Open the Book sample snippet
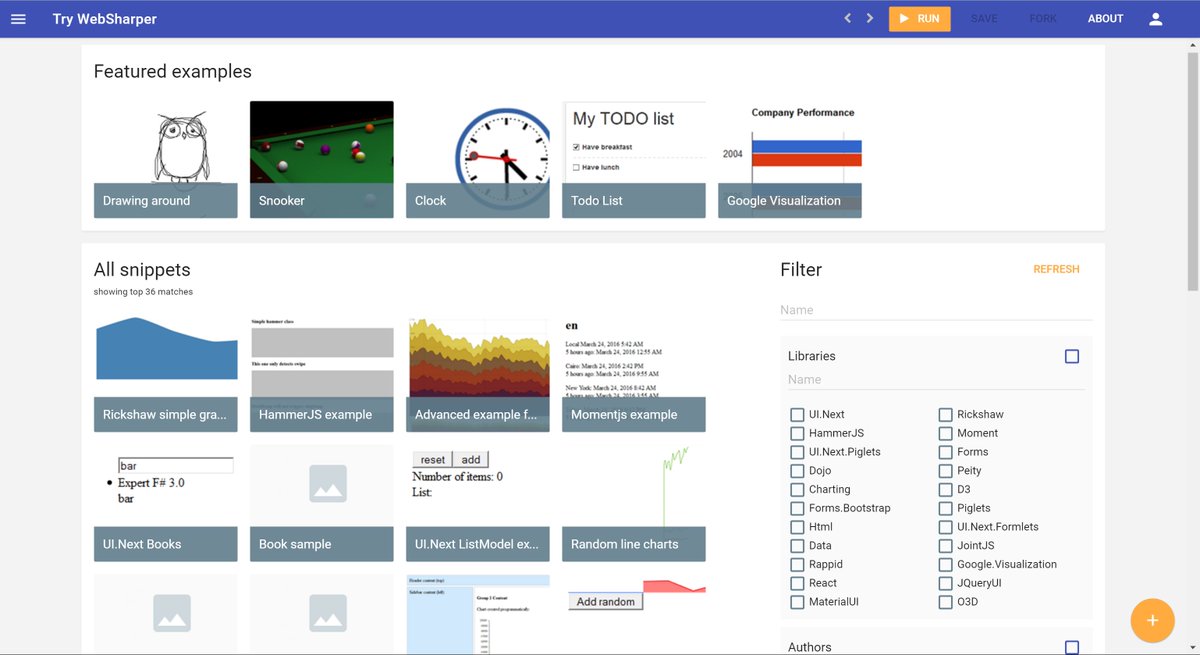Viewport: 1200px width, 655px height. point(322,503)
